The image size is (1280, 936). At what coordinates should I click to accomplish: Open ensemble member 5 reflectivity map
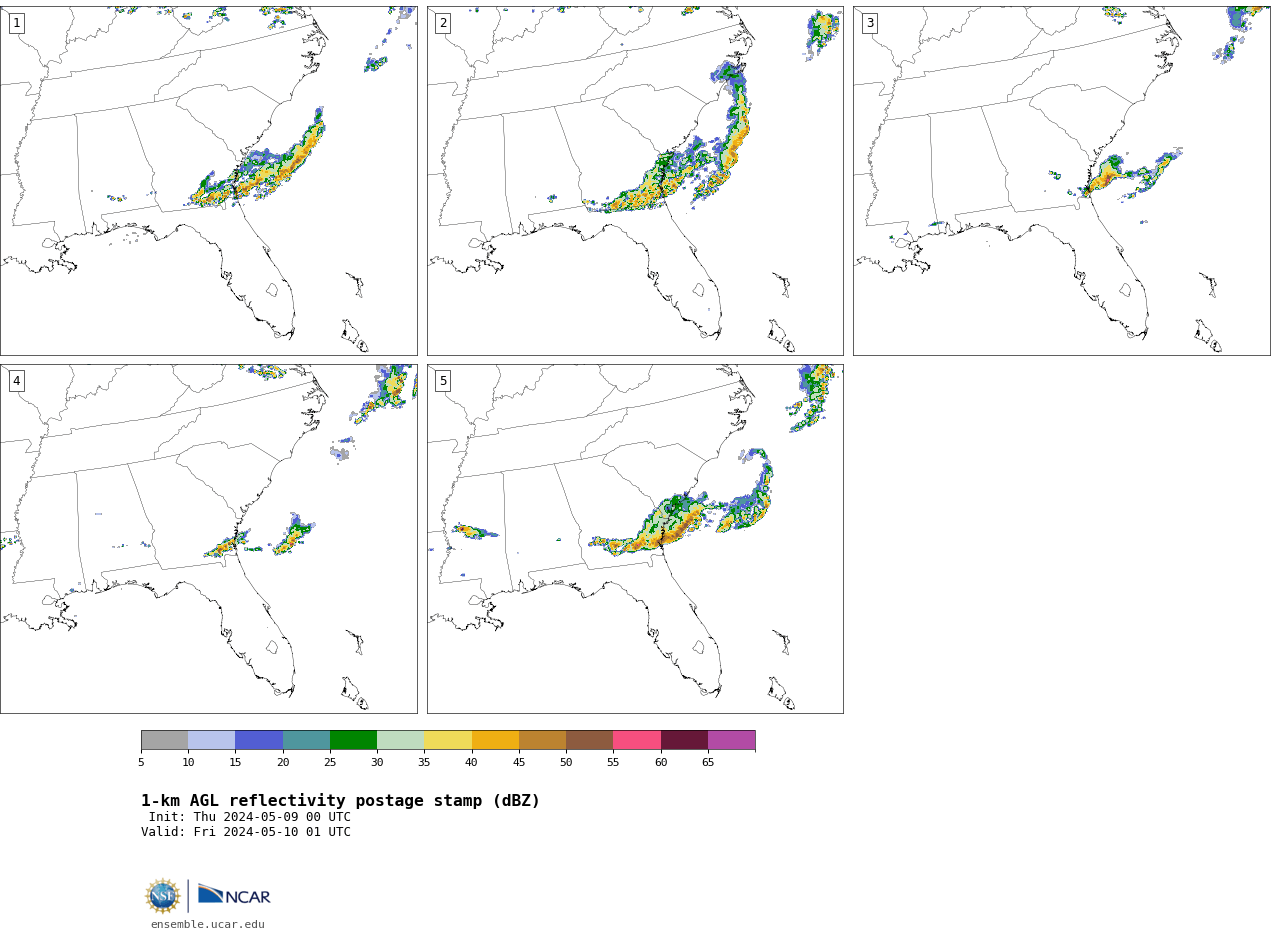point(635,539)
